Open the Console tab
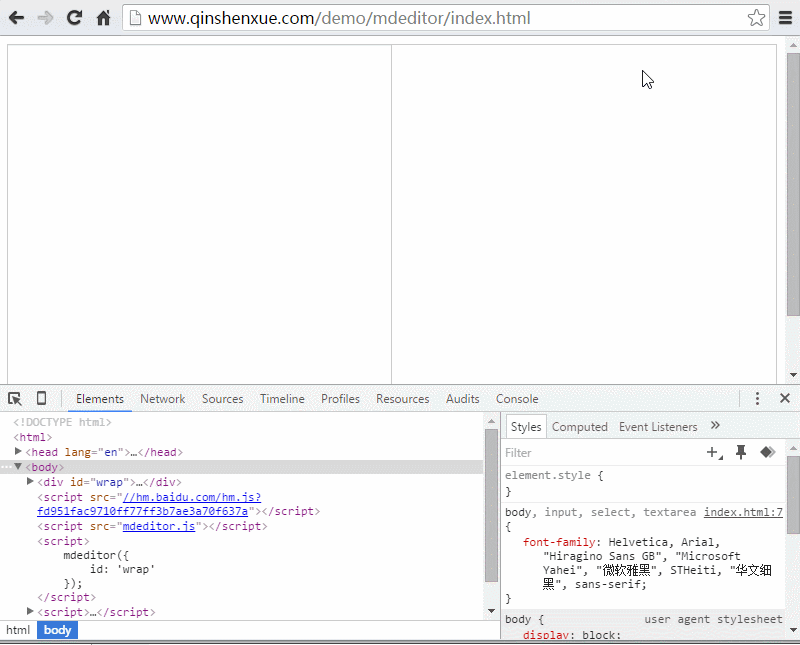Image resolution: width=800 pixels, height=645 pixels. [x=517, y=399]
